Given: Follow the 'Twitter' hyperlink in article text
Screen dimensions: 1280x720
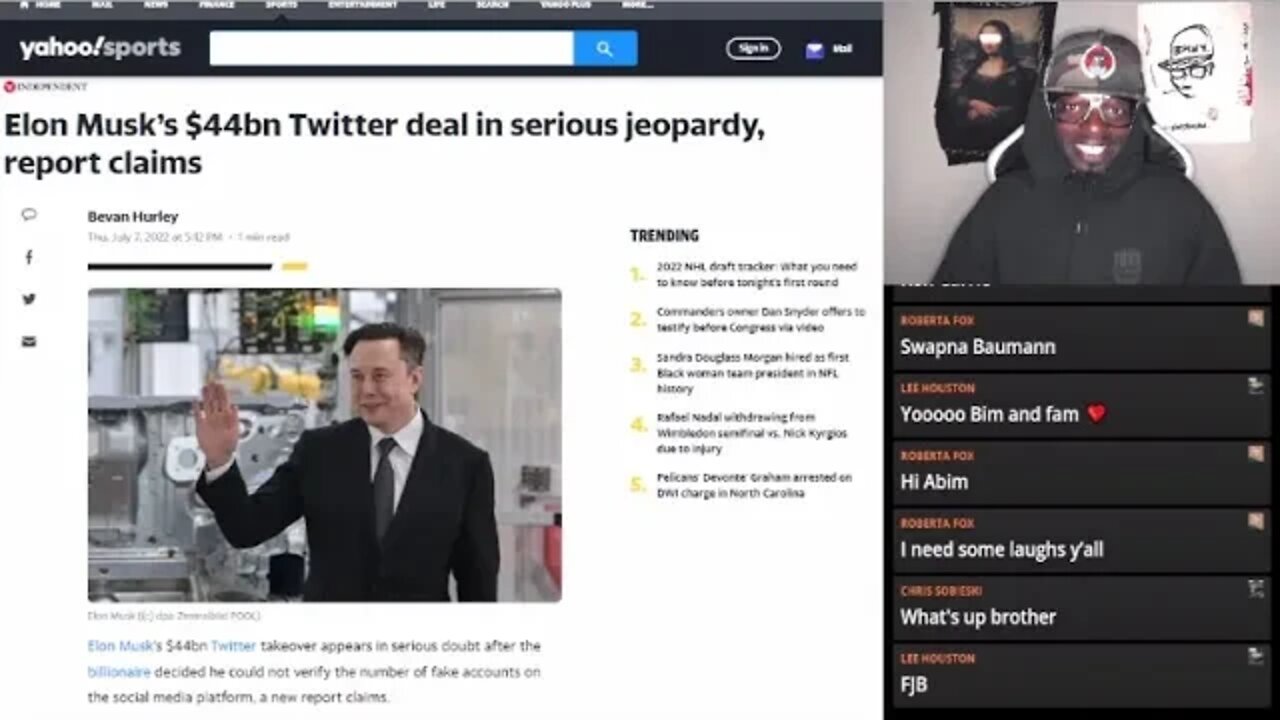Looking at the screenshot, I should (x=233, y=646).
